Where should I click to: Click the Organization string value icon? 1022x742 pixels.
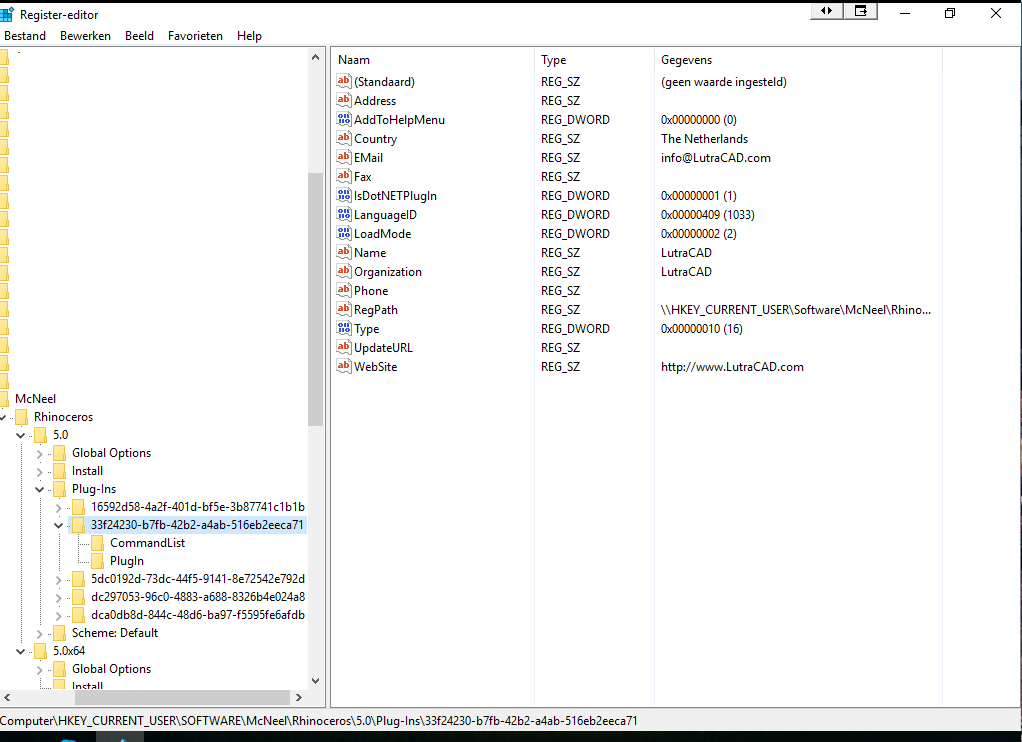click(343, 271)
